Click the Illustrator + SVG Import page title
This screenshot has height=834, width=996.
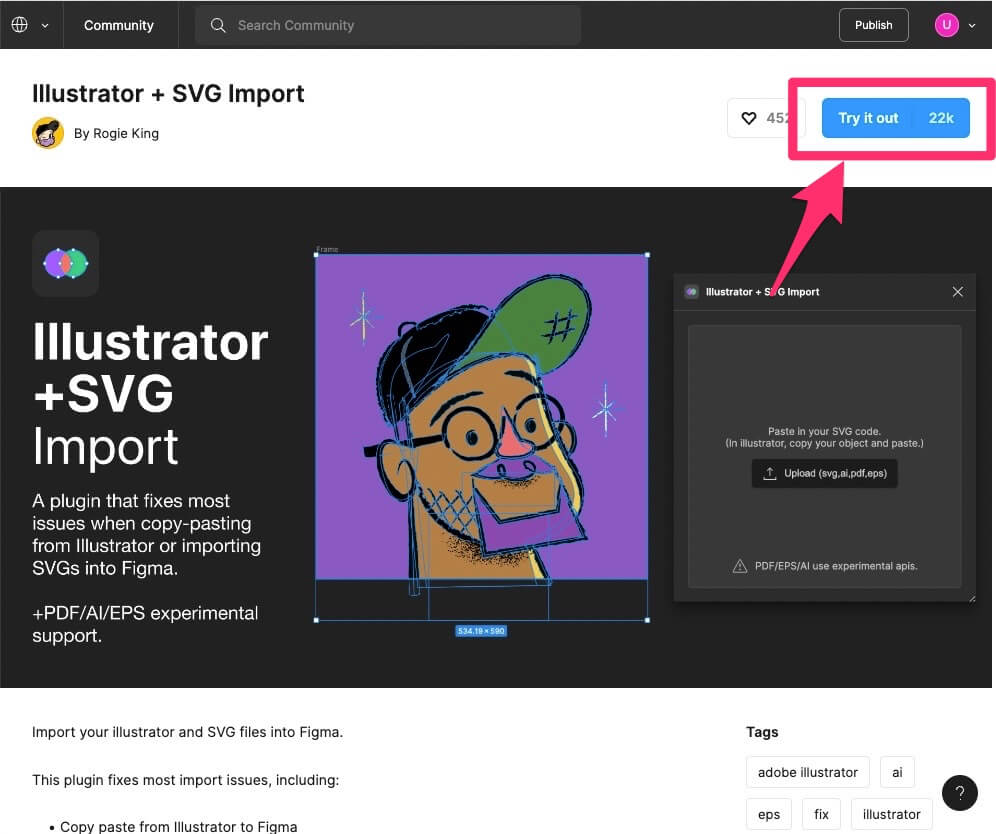[x=168, y=93]
